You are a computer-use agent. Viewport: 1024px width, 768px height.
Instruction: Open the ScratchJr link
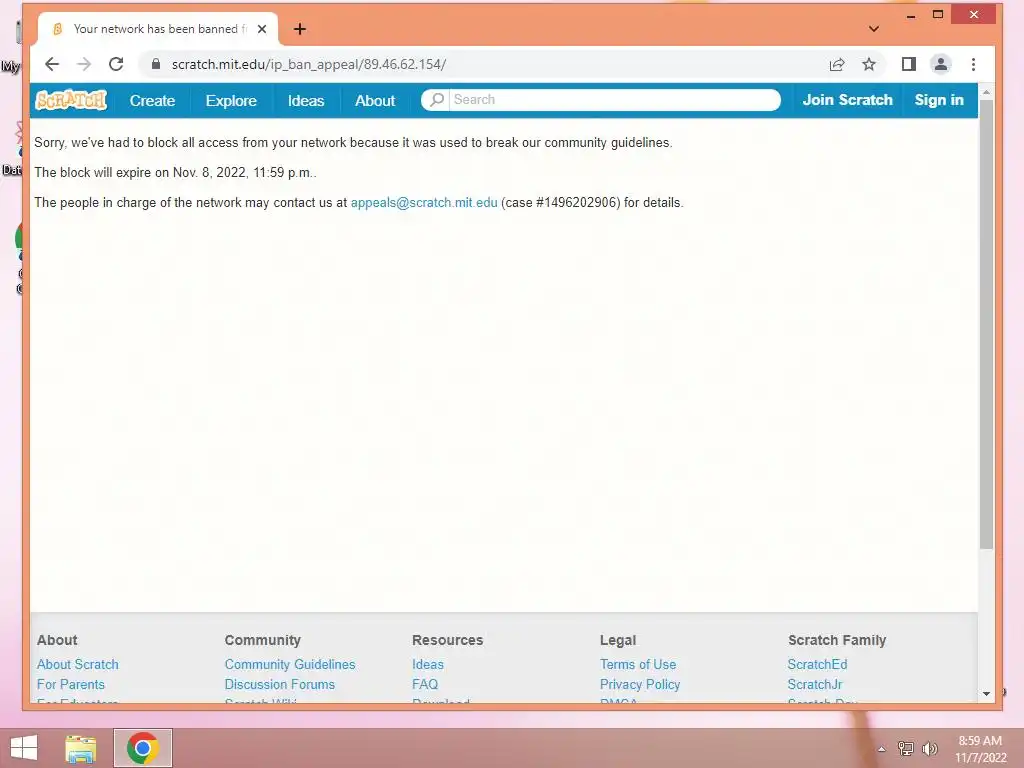tap(815, 684)
